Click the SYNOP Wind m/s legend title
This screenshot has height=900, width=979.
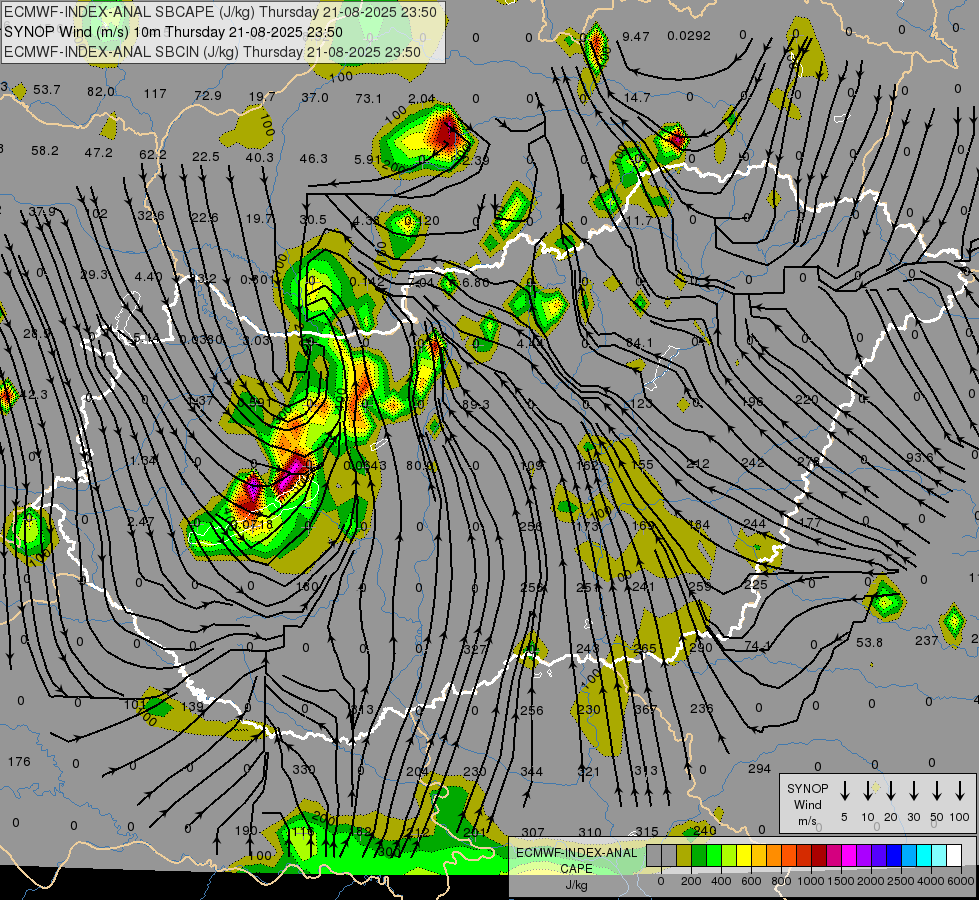click(807, 804)
